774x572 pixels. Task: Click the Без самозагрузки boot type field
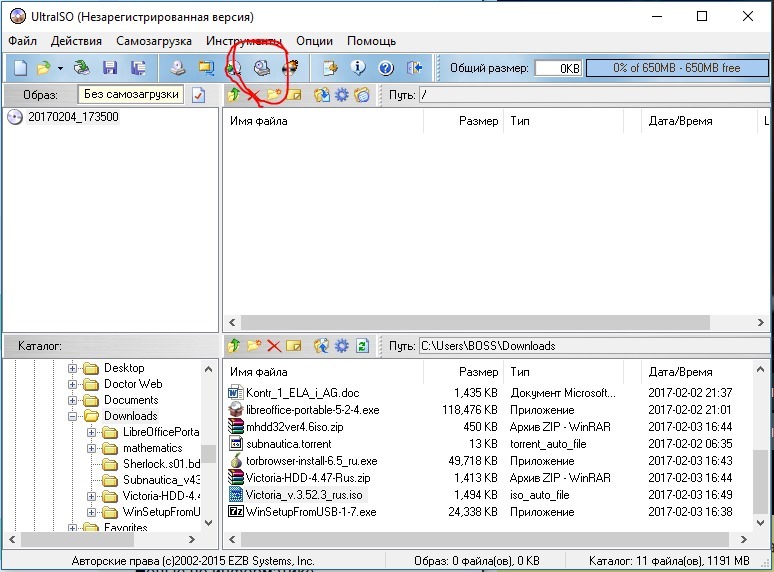point(131,94)
